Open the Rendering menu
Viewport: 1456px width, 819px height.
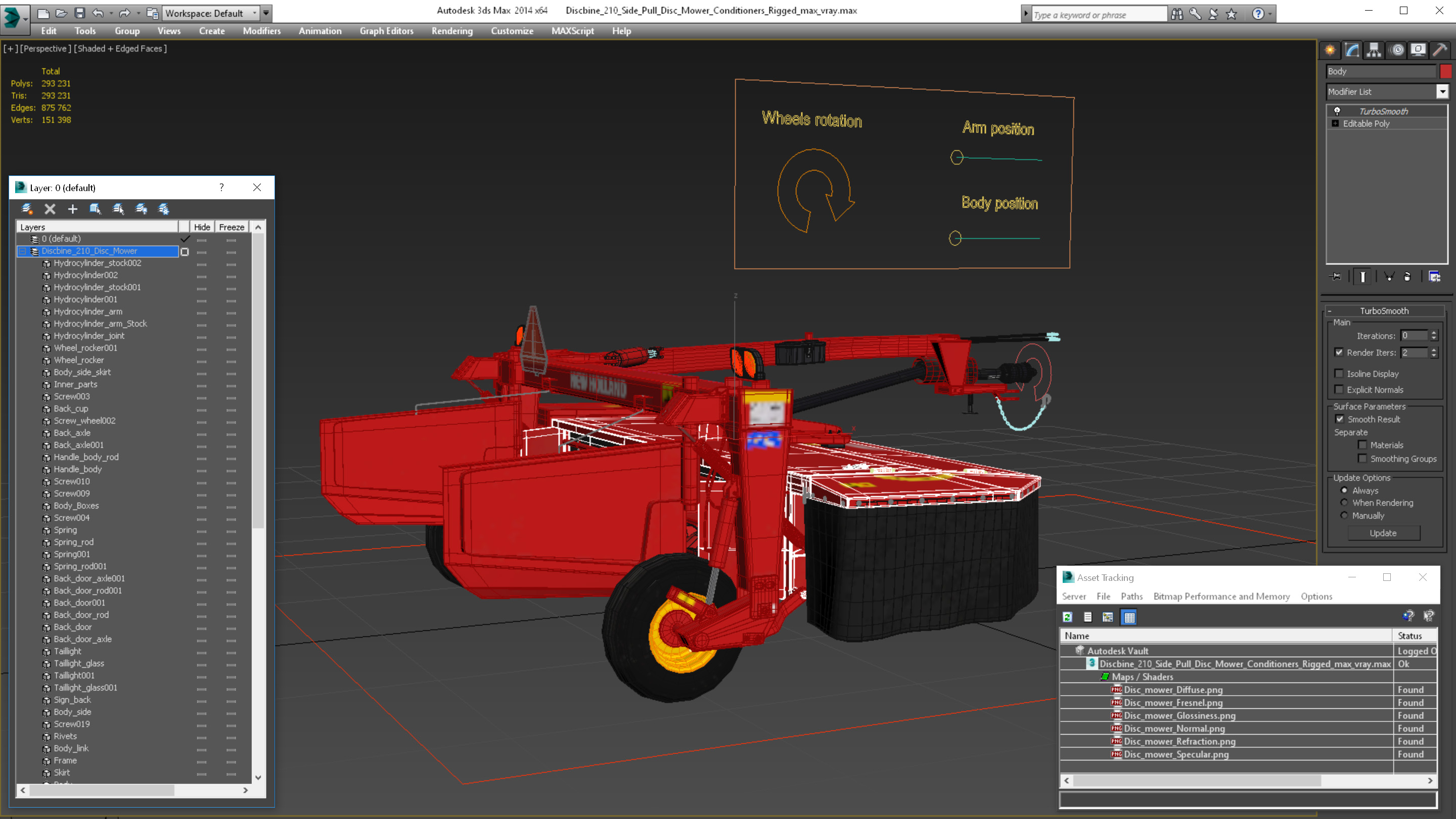[451, 31]
